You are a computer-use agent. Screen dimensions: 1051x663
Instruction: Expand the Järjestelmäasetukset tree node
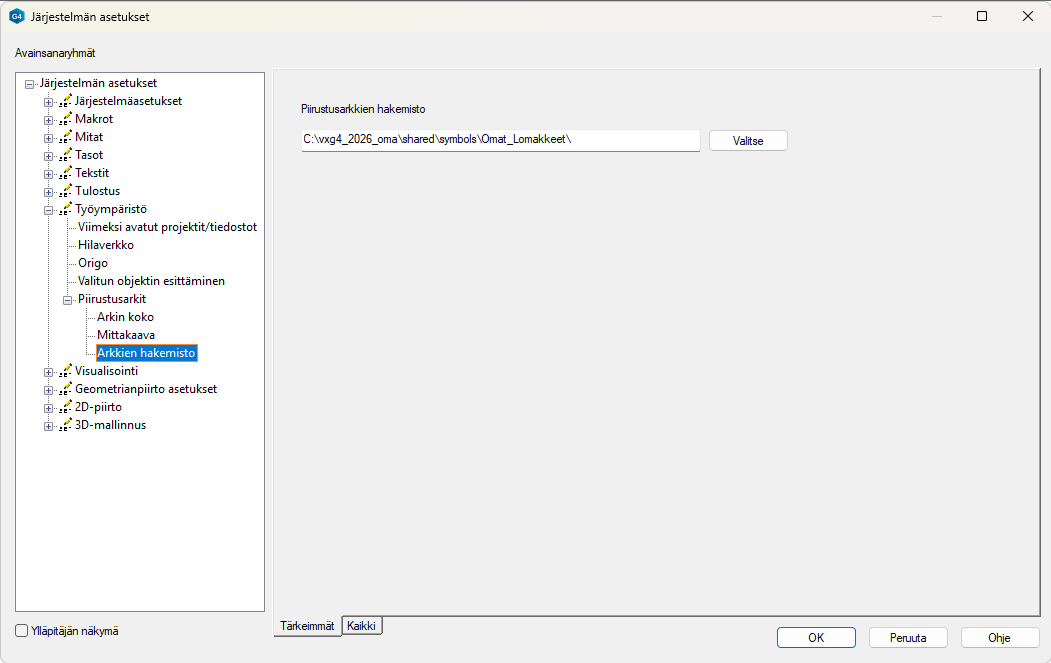tap(48, 103)
